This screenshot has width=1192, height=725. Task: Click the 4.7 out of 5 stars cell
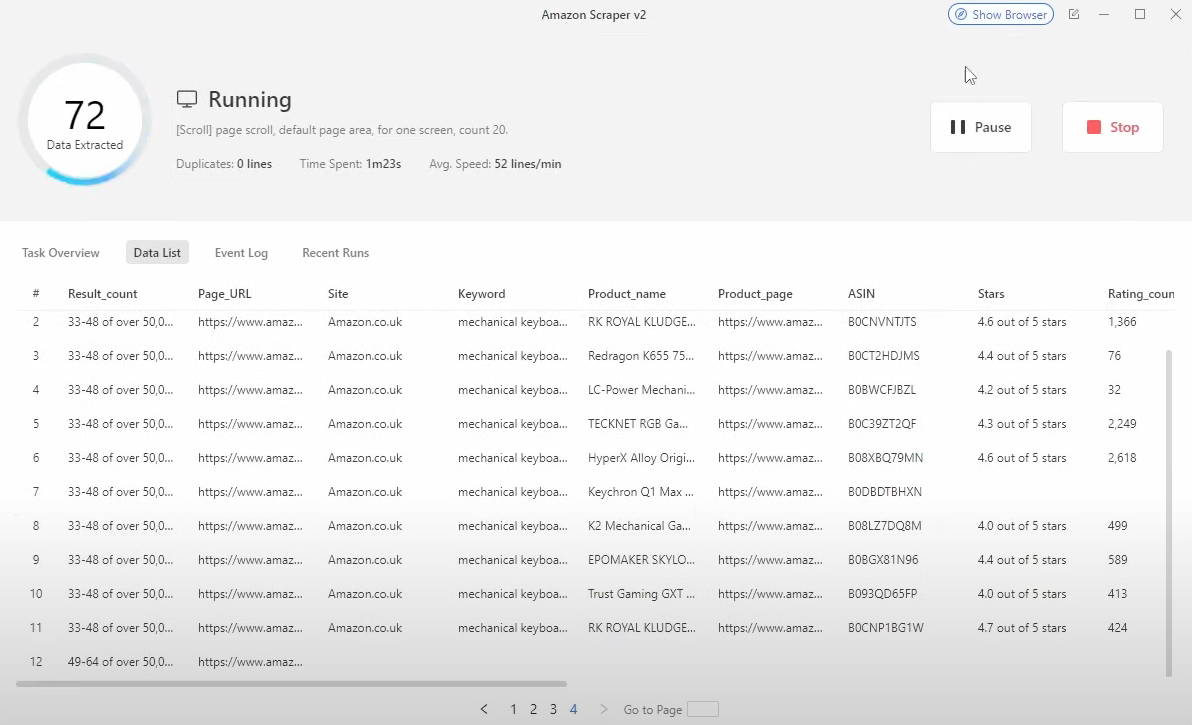(x=1022, y=628)
